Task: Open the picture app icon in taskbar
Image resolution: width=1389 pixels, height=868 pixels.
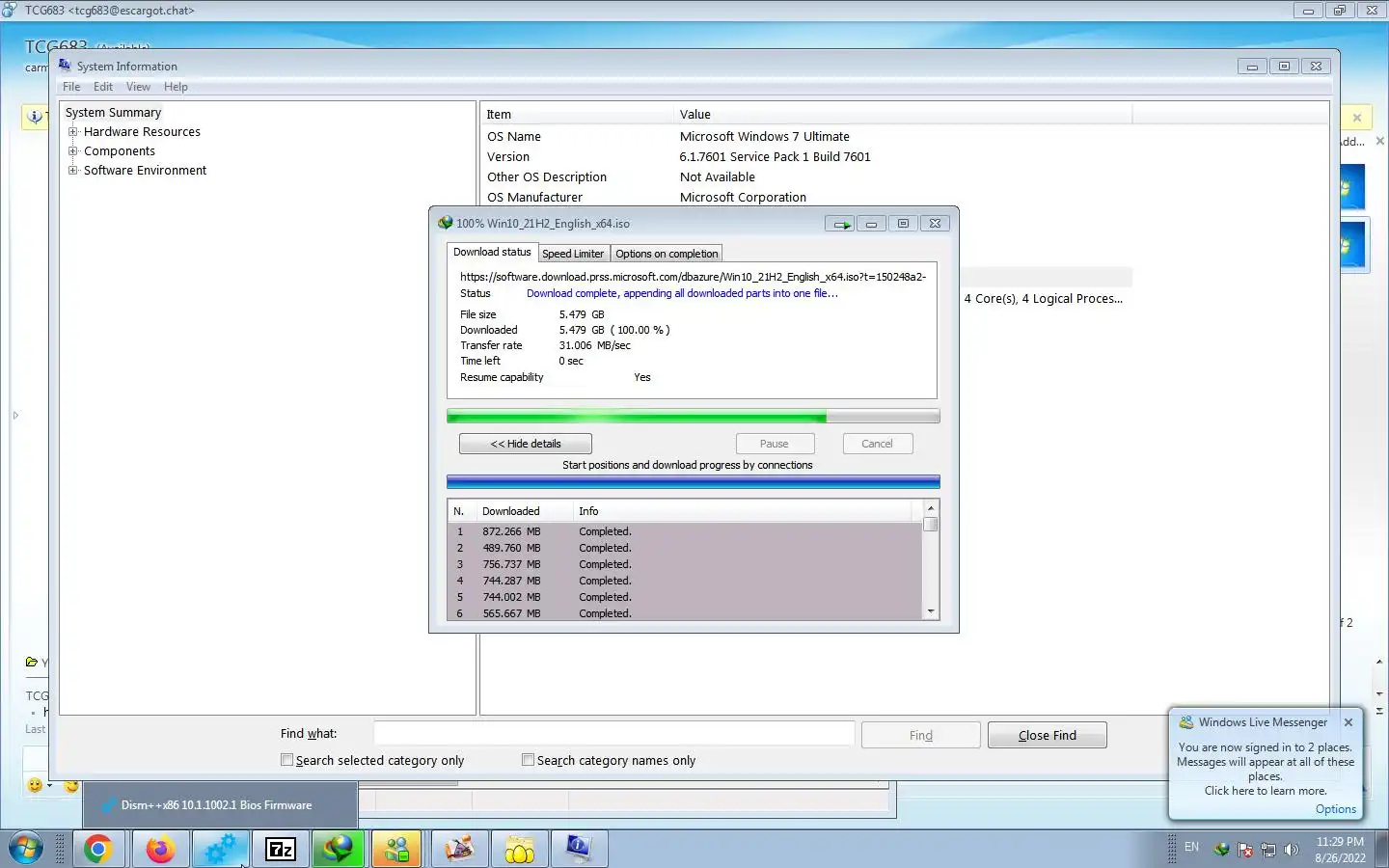Action: 459,849
